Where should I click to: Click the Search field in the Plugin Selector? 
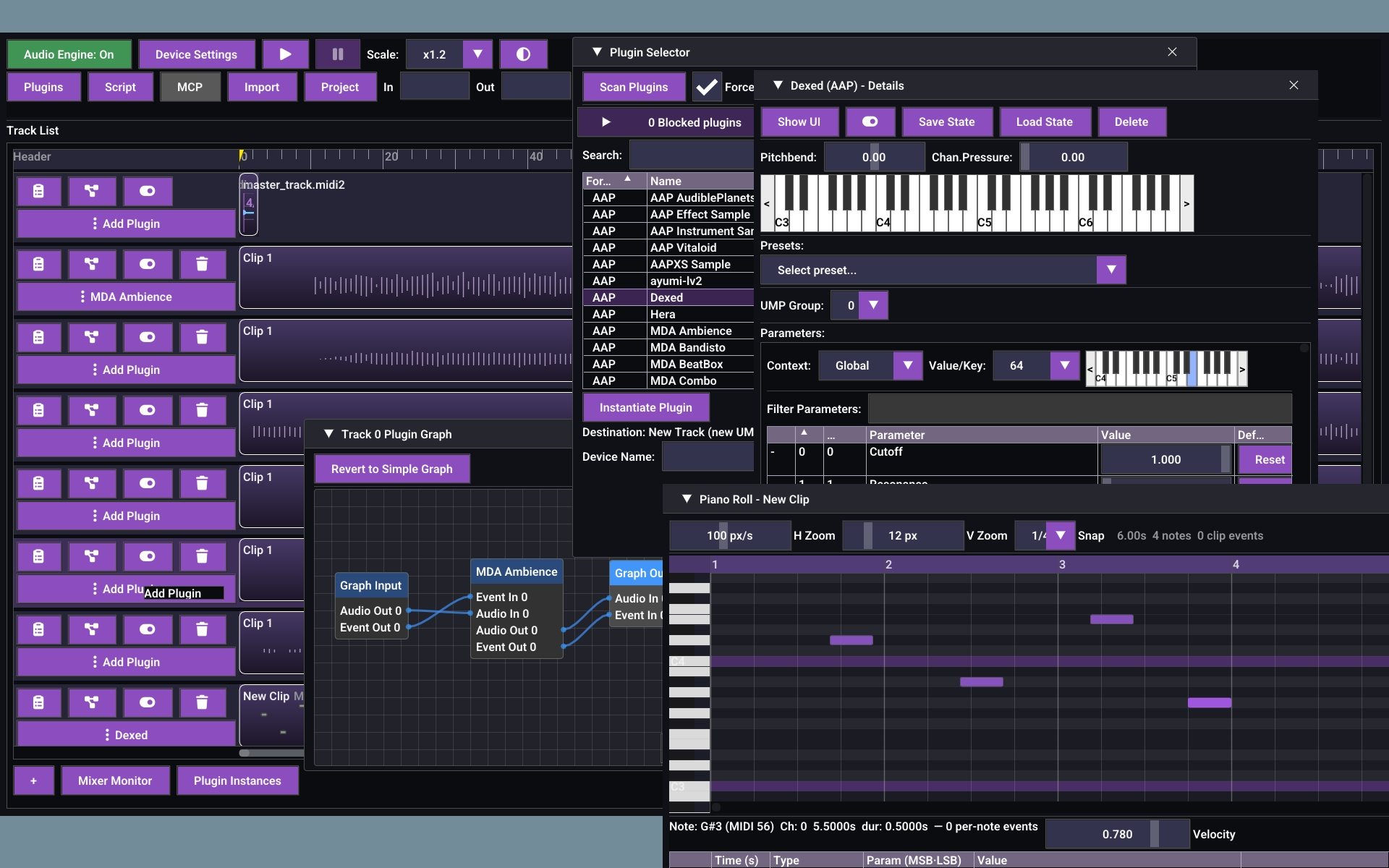(x=689, y=154)
